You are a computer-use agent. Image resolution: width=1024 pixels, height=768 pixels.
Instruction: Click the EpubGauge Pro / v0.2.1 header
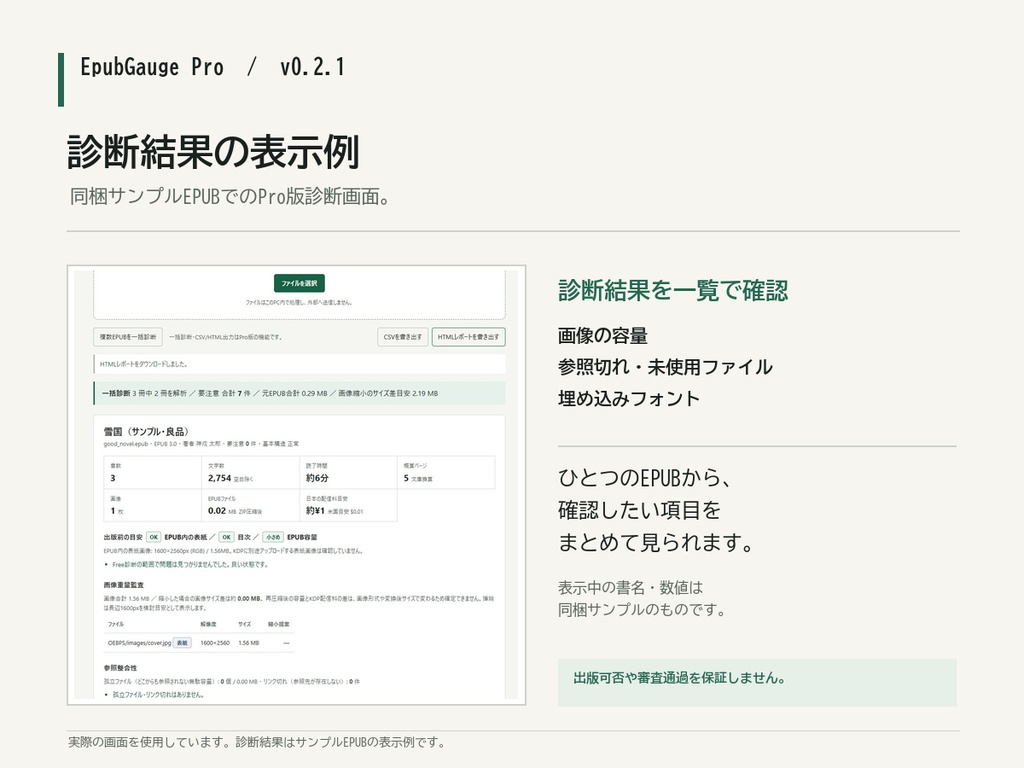click(x=212, y=67)
